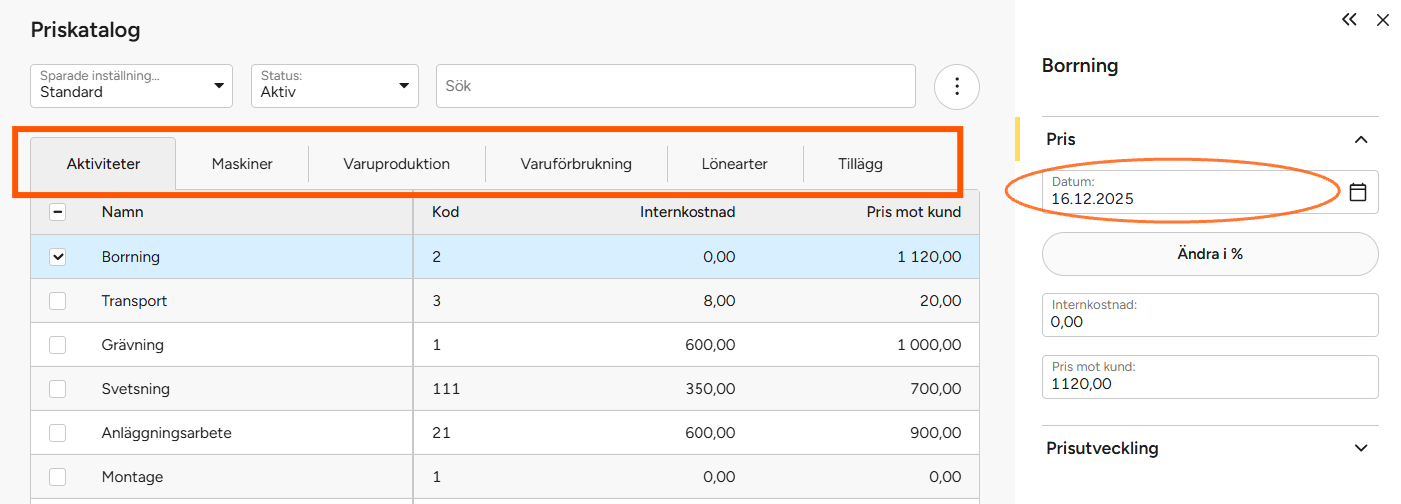Viewport: 1401px width, 504px height.
Task: Switch to the Maskiner tab
Action: 242,164
